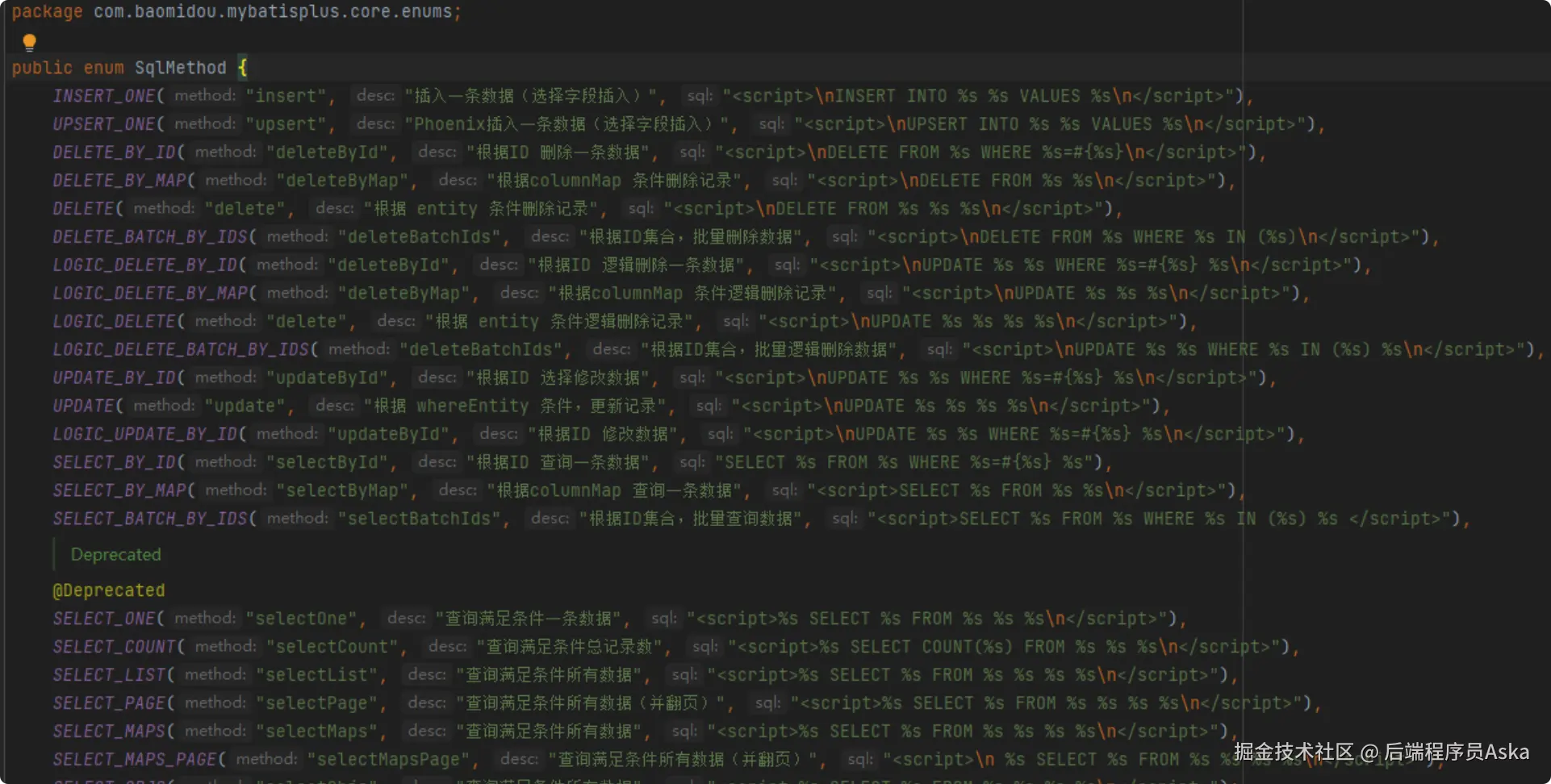Image resolution: width=1551 pixels, height=784 pixels.
Task: Click the SELECT_BY_MAP enum constant
Action: pos(119,491)
